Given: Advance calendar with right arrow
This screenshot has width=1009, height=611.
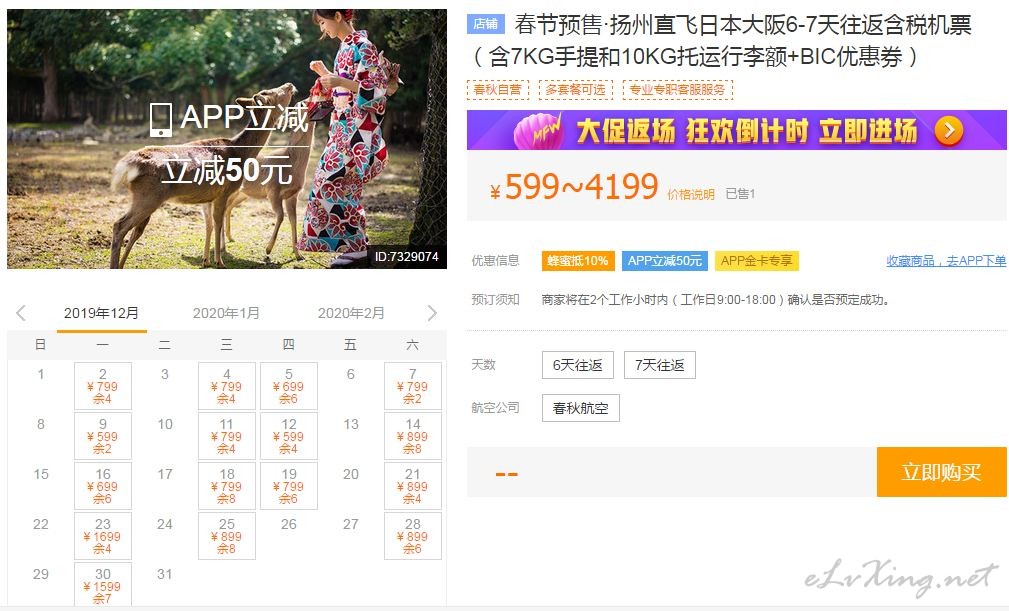Looking at the screenshot, I should pos(432,313).
